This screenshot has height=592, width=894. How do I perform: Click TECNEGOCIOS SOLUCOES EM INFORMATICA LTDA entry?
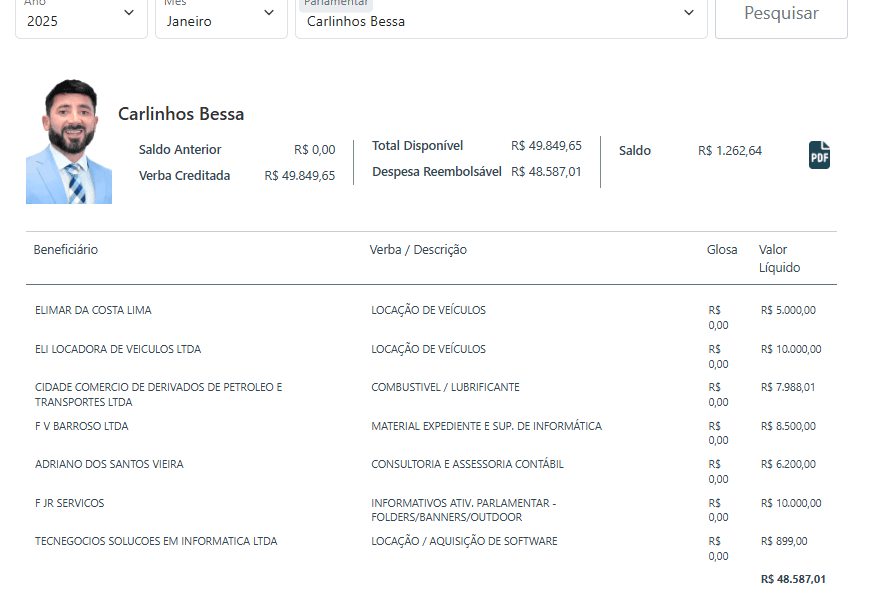click(x=156, y=542)
